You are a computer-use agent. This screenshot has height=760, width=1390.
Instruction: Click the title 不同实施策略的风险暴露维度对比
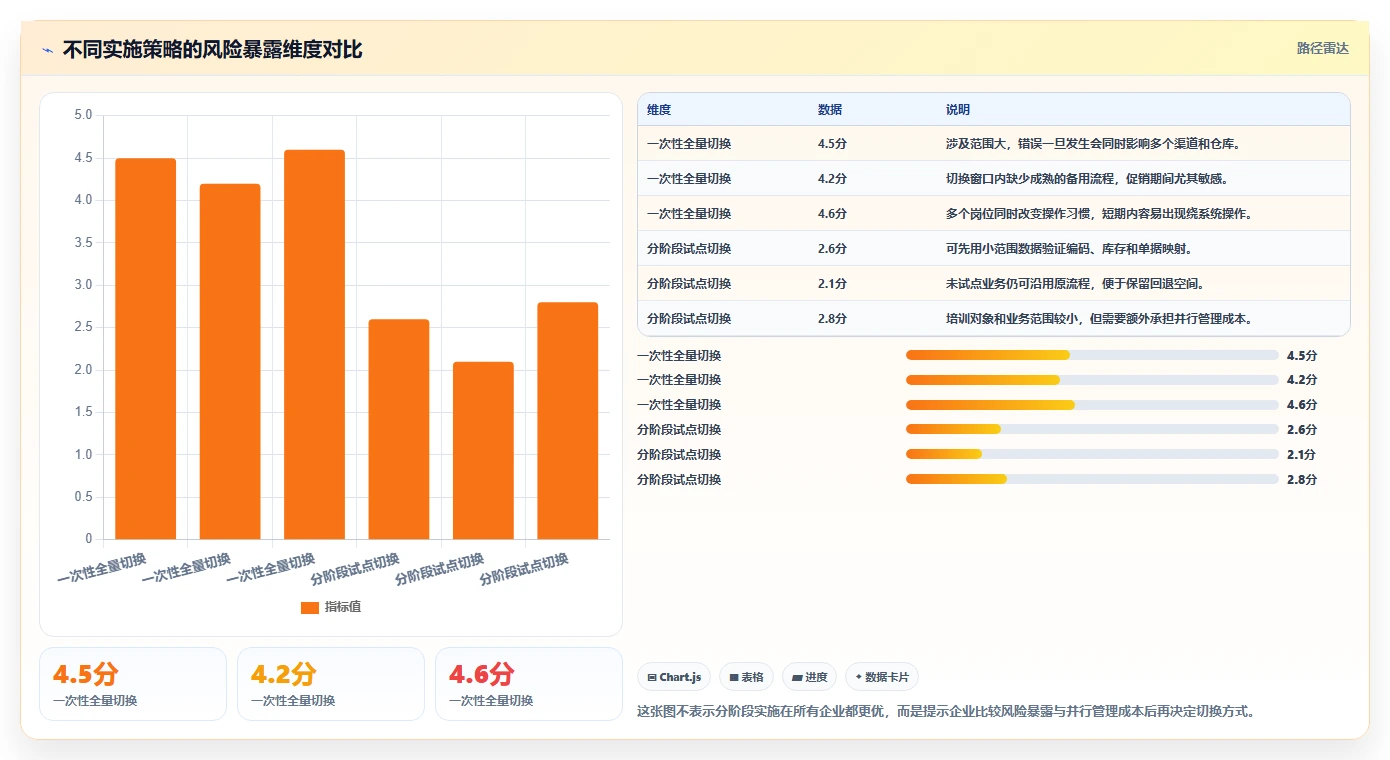click(212, 50)
